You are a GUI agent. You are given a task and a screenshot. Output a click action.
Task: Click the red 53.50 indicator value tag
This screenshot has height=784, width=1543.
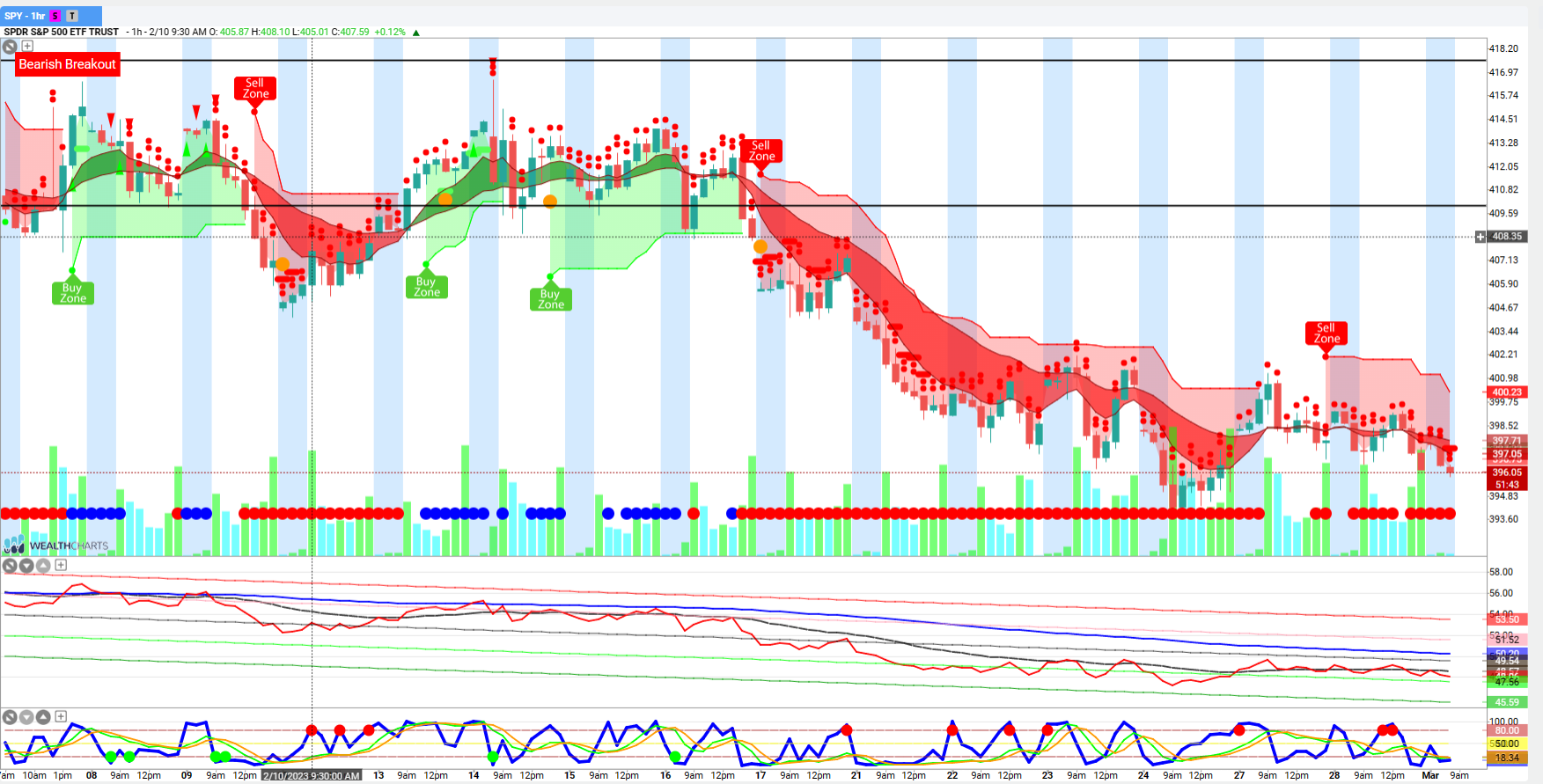pos(1507,619)
